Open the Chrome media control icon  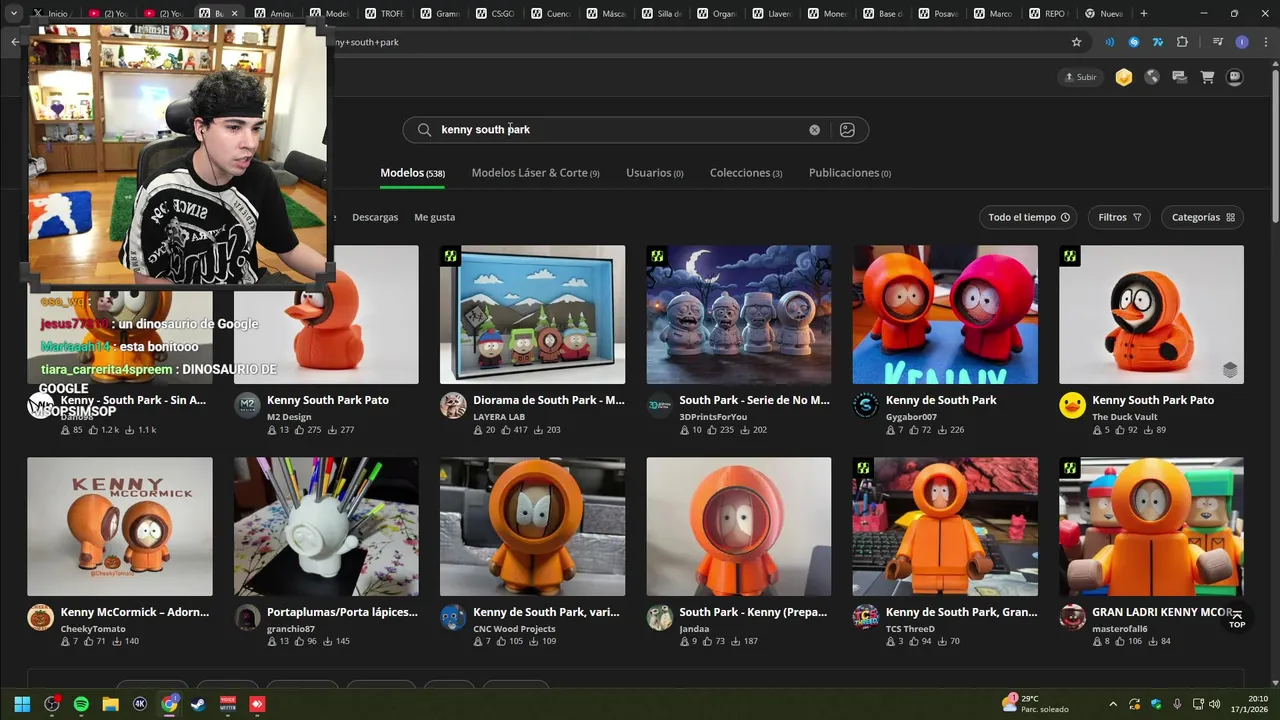point(1217,42)
